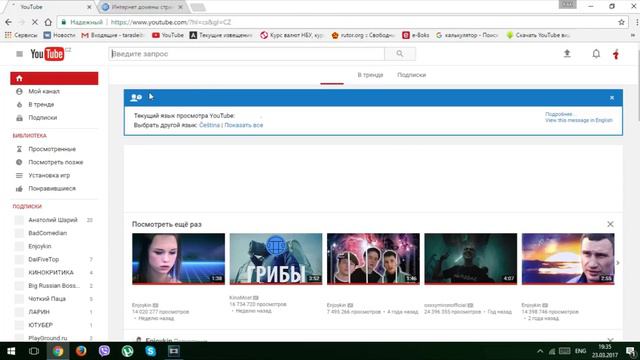Open Chrome from the taskbar
The image size is (640, 360).
(x=58, y=351)
